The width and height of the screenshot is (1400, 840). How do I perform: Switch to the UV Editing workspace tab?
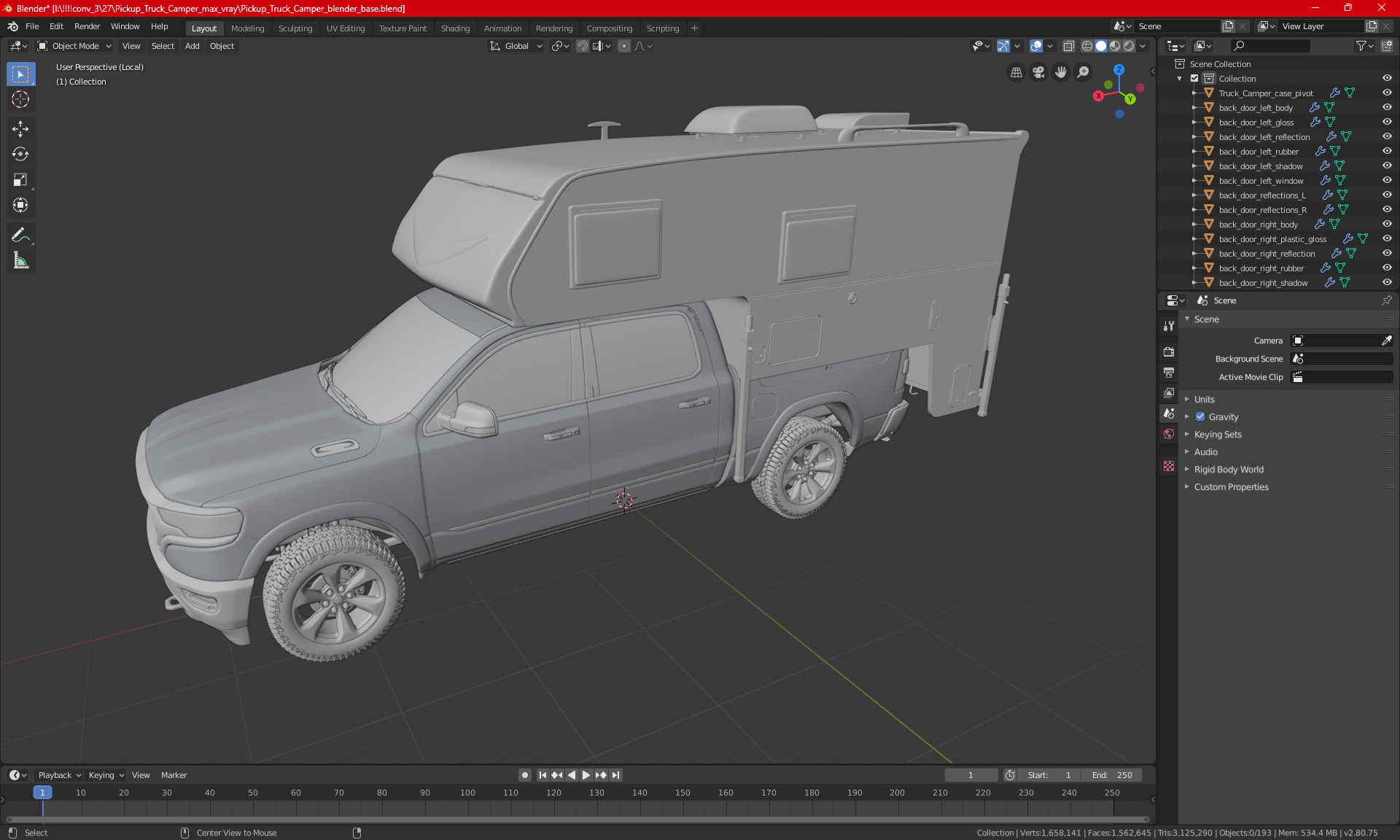[346, 28]
